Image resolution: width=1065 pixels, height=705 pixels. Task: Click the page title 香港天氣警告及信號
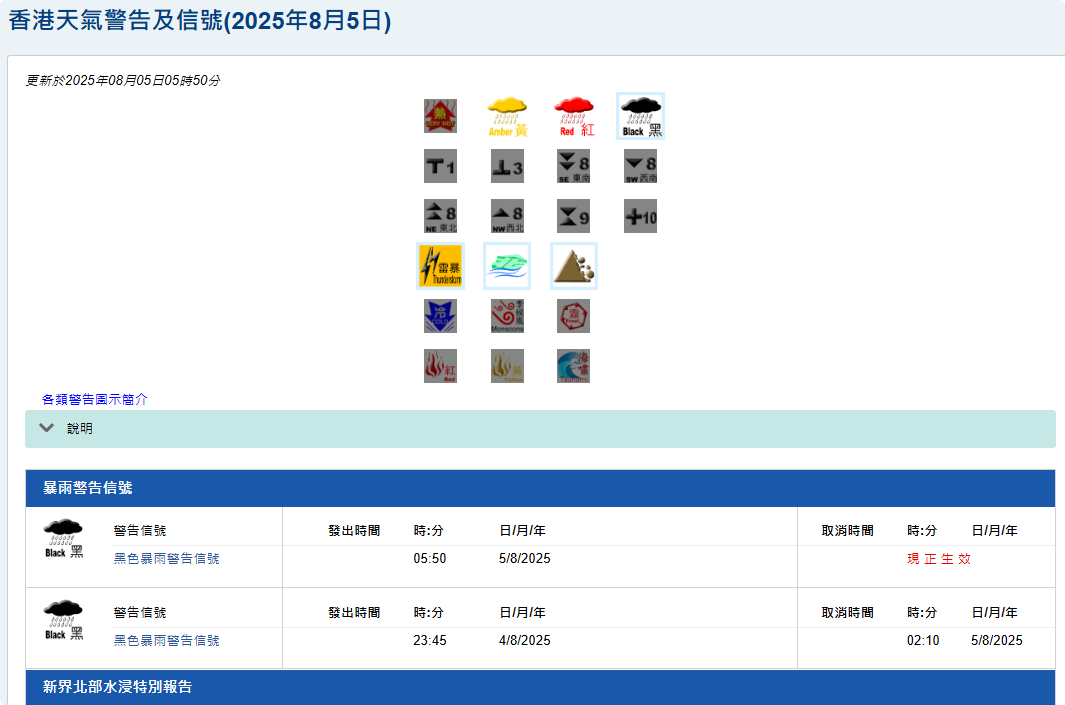[200, 20]
